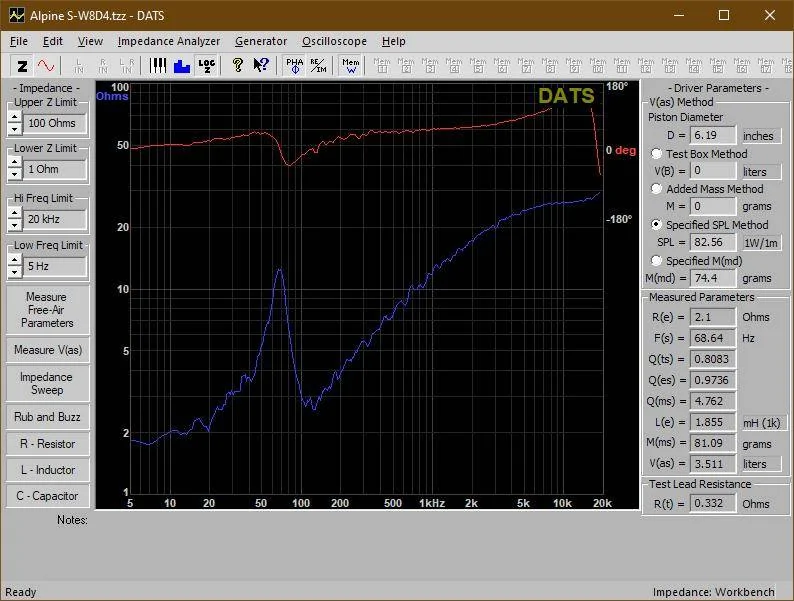Viewport: 794px width, 601px height.
Task: Select the Test Box Method radio button
Action: 657,153
